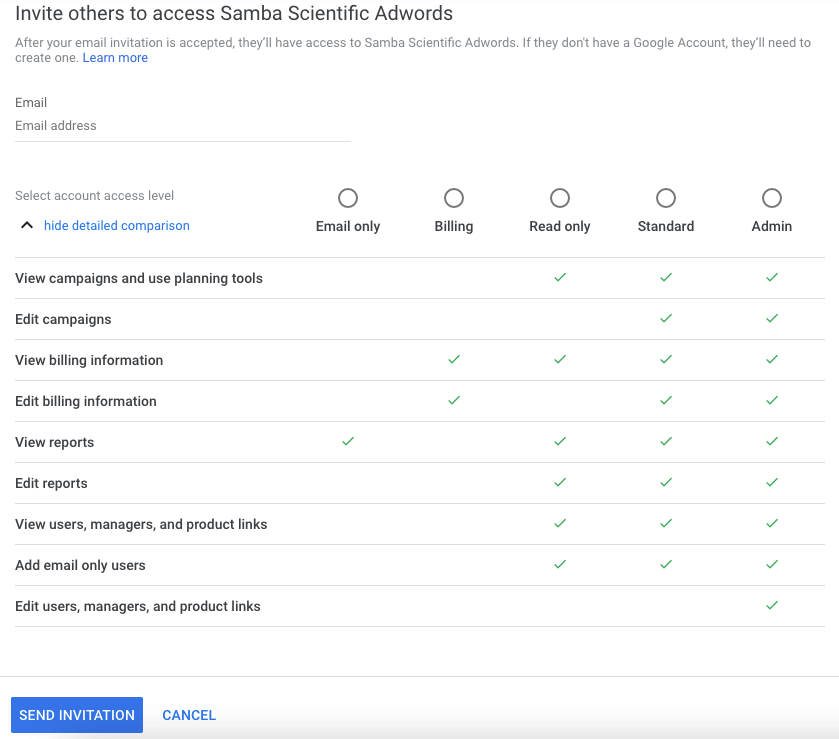Click the Read only checkmark for View billing information

coord(560,359)
